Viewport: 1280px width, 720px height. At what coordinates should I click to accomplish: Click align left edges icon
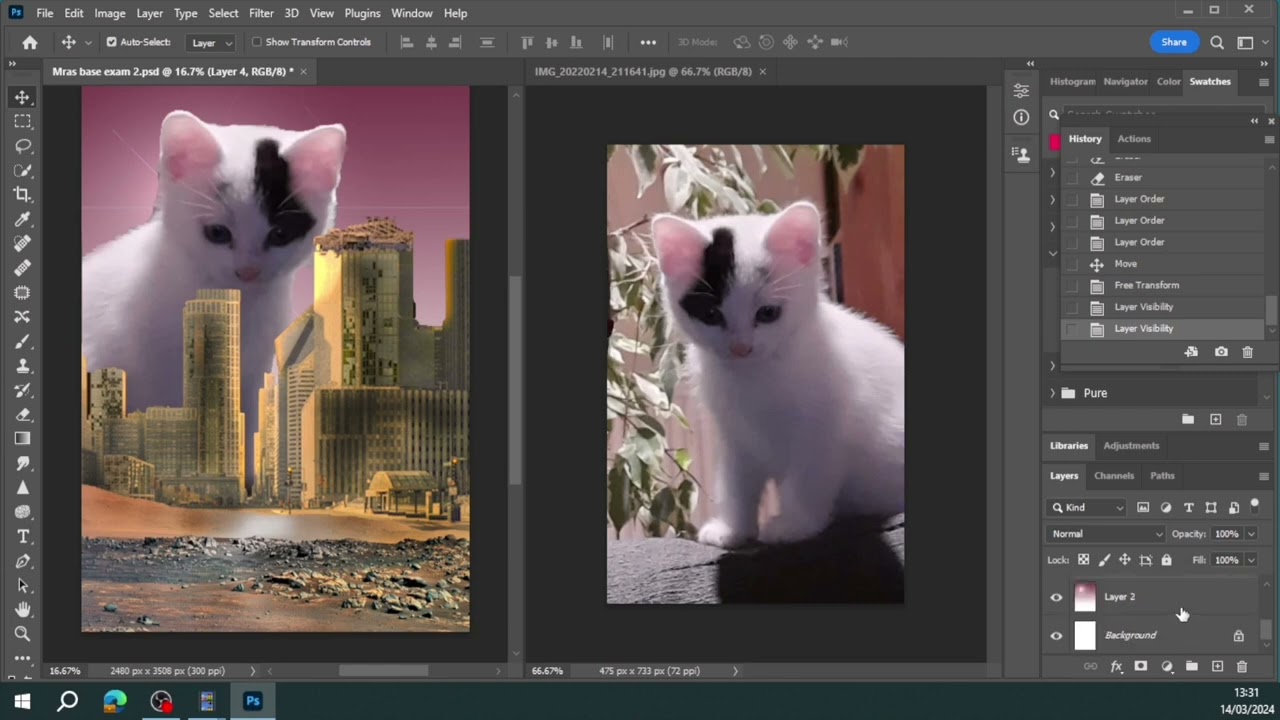point(407,42)
